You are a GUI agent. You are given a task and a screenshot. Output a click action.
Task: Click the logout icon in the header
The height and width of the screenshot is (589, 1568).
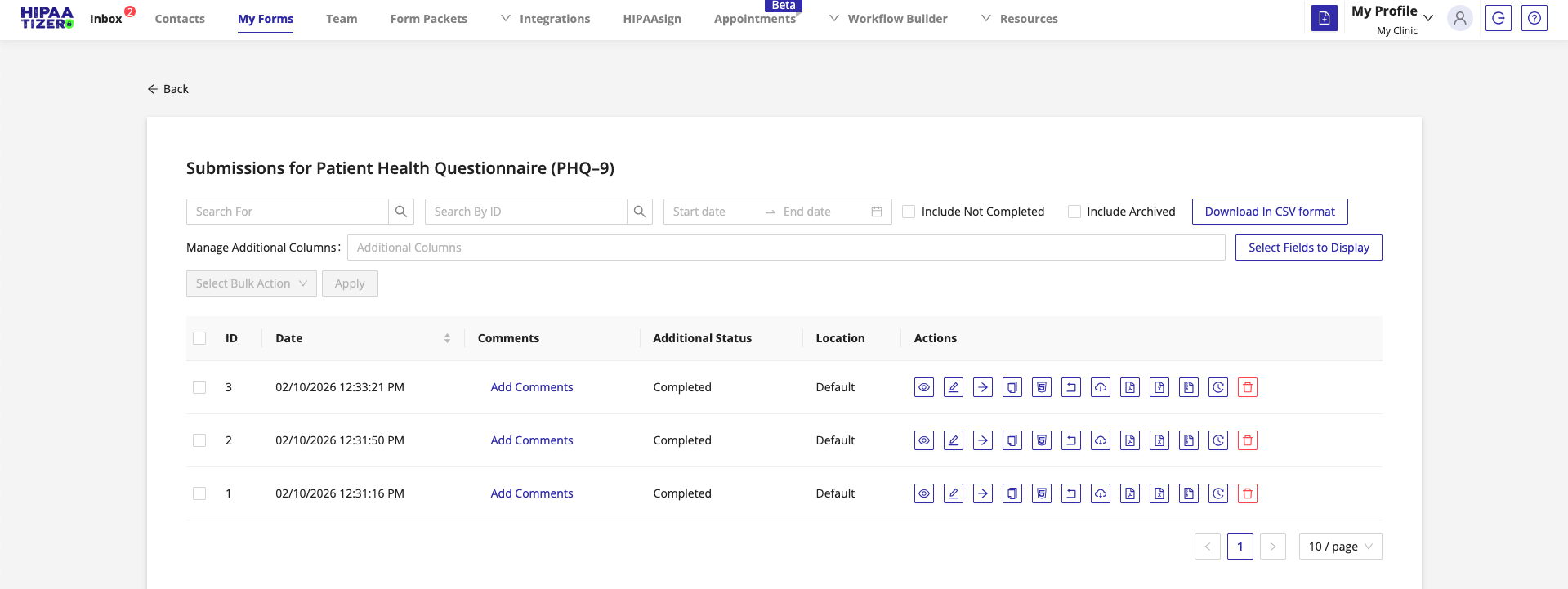click(x=1498, y=18)
